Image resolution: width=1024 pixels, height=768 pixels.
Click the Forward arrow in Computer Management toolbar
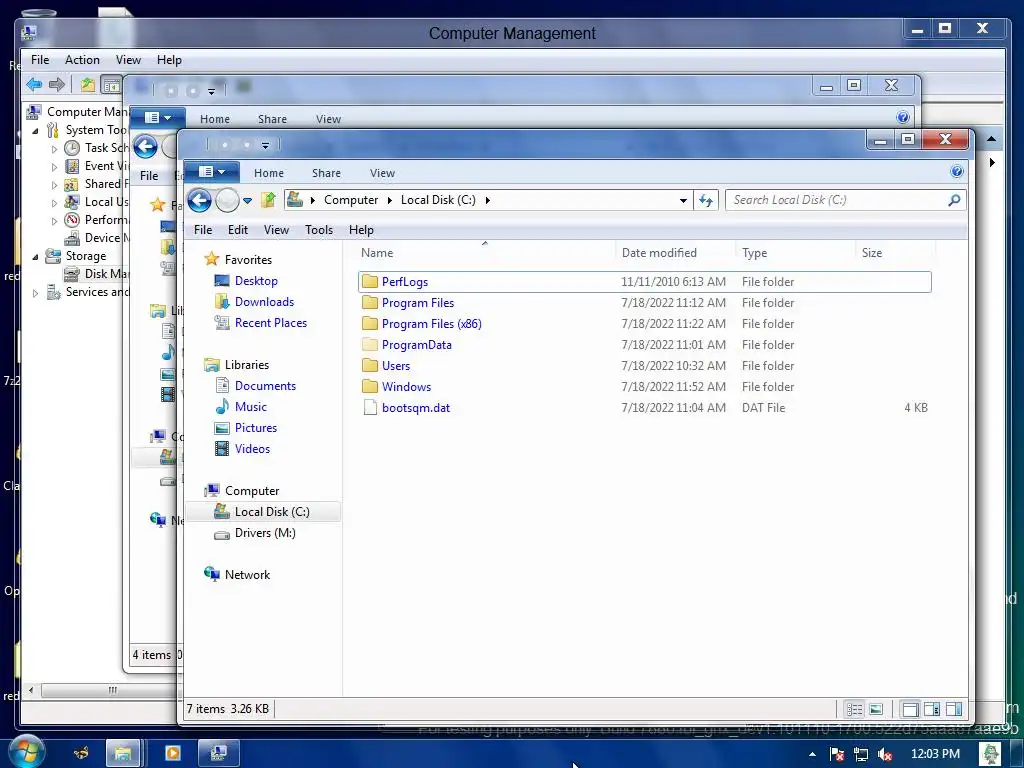pos(57,84)
